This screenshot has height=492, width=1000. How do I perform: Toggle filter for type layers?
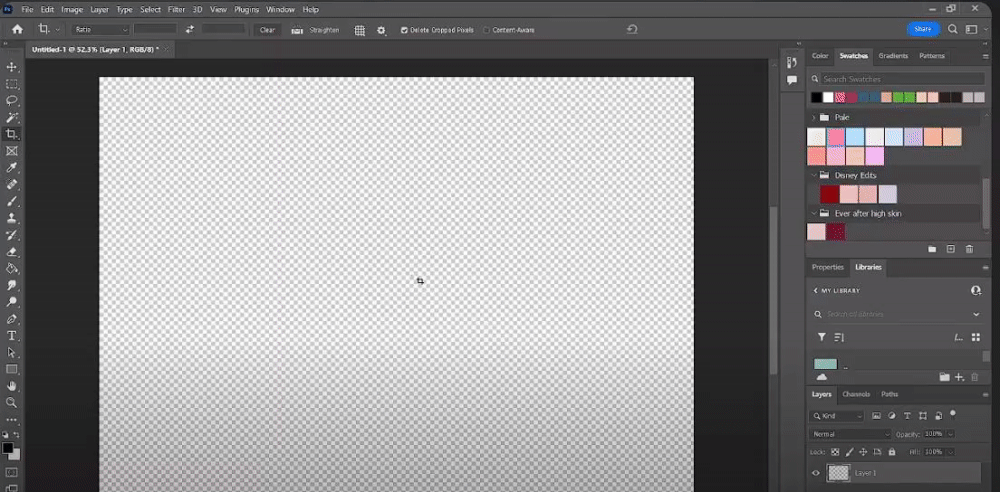point(907,416)
